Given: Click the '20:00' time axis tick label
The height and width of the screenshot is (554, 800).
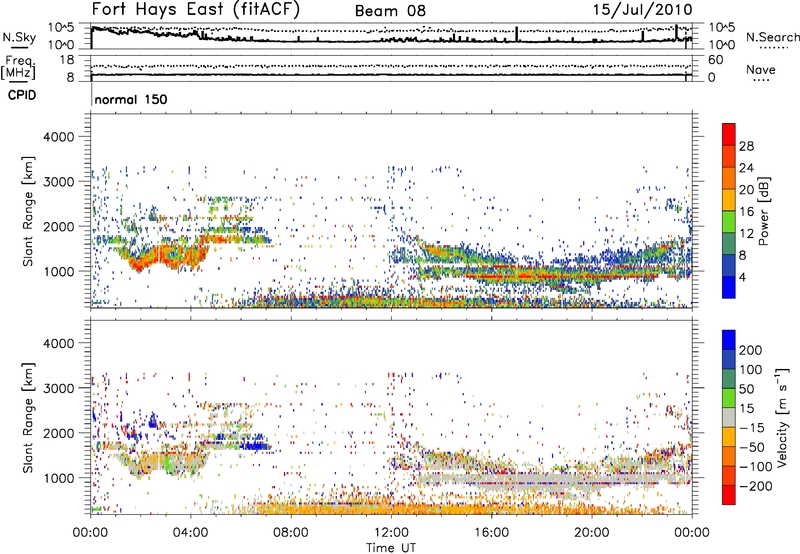Looking at the screenshot, I should tap(591, 533).
